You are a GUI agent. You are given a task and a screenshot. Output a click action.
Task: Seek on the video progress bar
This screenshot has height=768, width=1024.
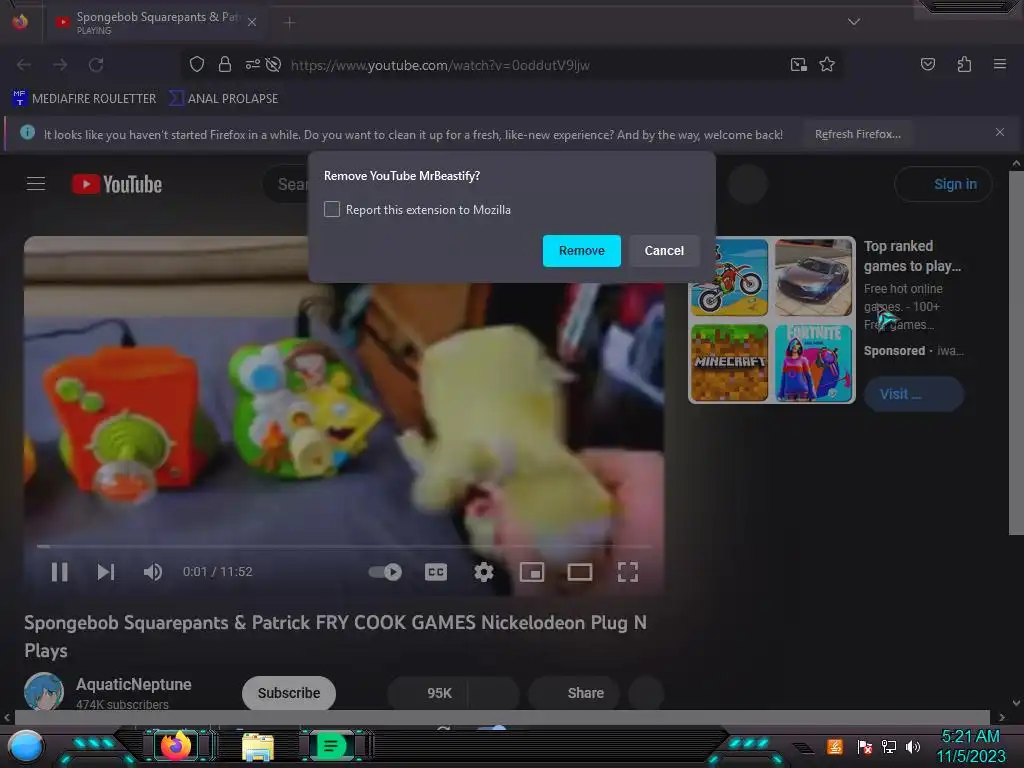point(344,546)
